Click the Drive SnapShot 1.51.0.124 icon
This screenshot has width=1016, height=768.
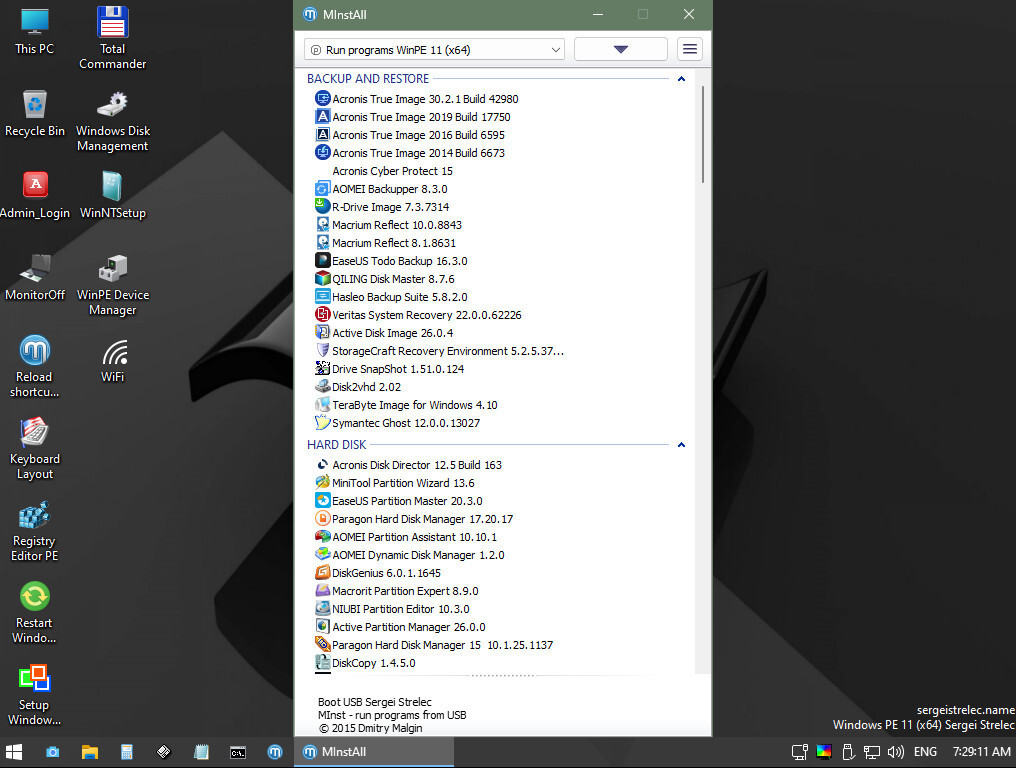[322, 368]
